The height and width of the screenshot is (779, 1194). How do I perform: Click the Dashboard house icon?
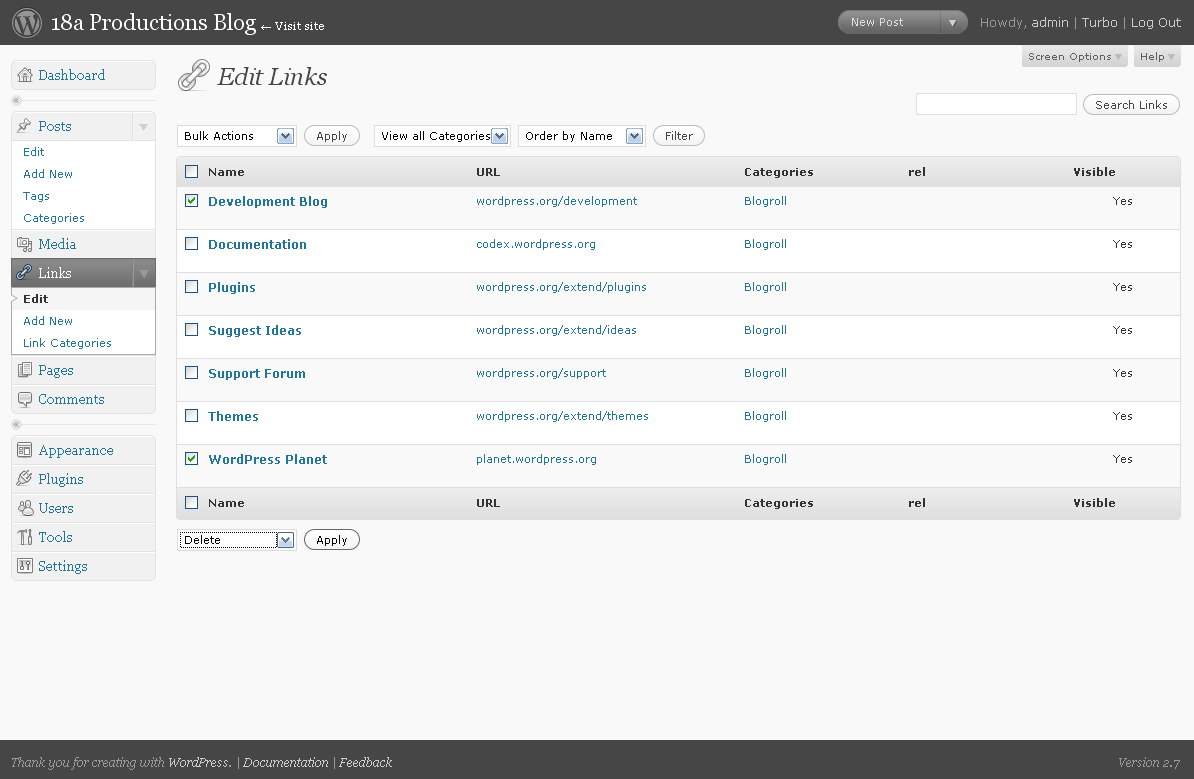click(25, 75)
